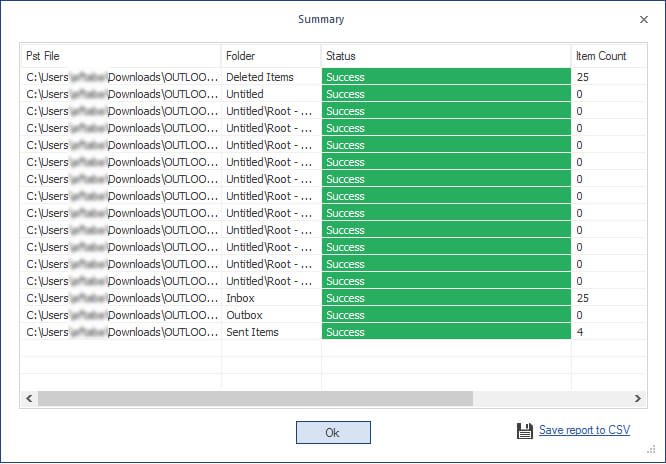Click the Success status in Outbox row

446,315
